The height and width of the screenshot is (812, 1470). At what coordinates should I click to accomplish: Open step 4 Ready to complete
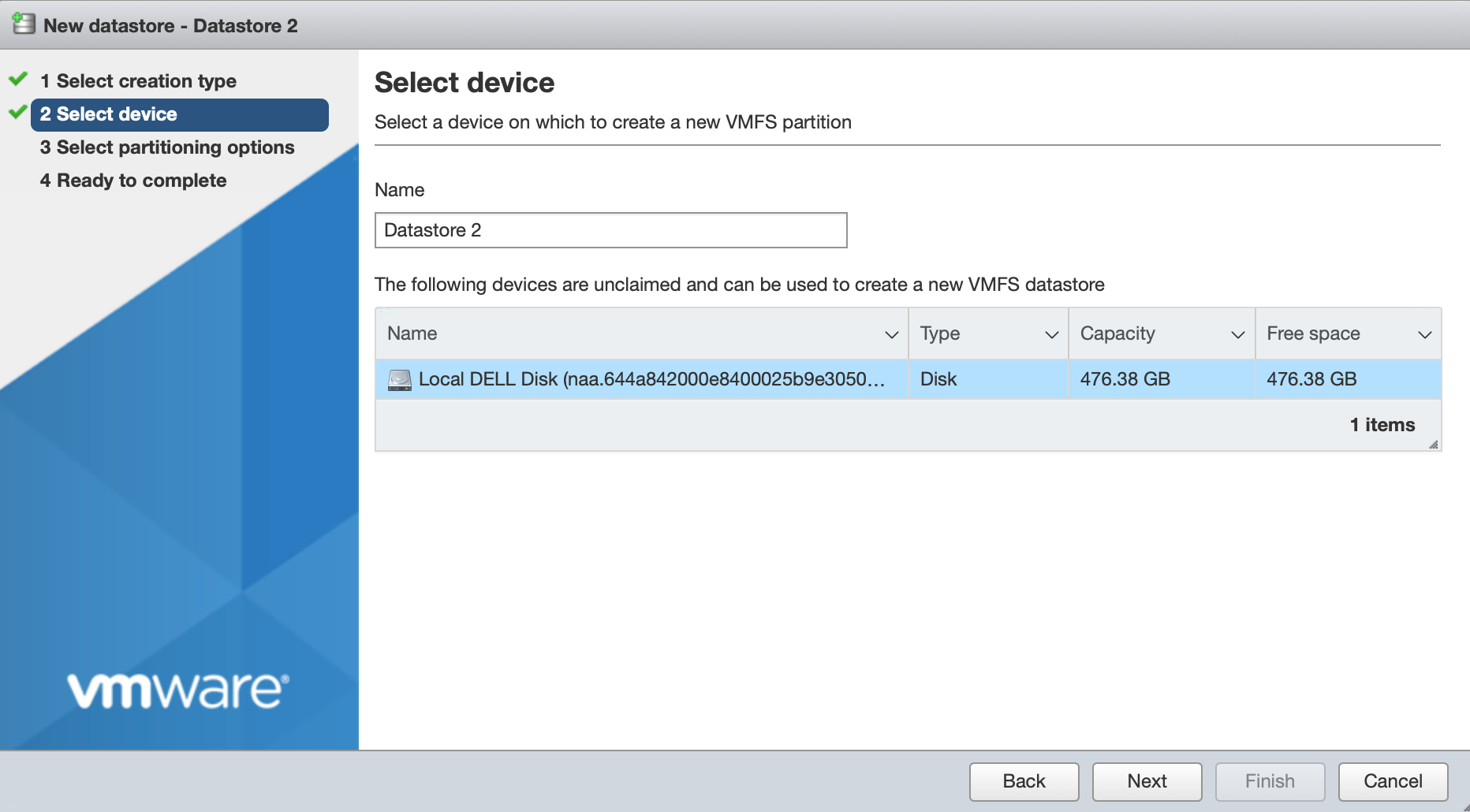coord(141,181)
